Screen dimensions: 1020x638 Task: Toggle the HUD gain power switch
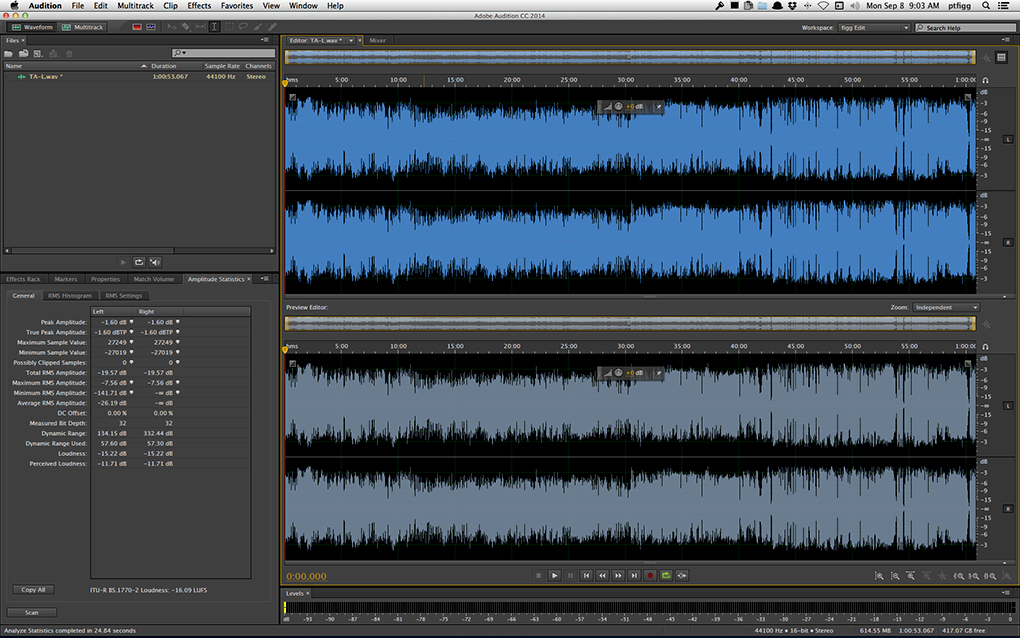[x=618, y=106]
